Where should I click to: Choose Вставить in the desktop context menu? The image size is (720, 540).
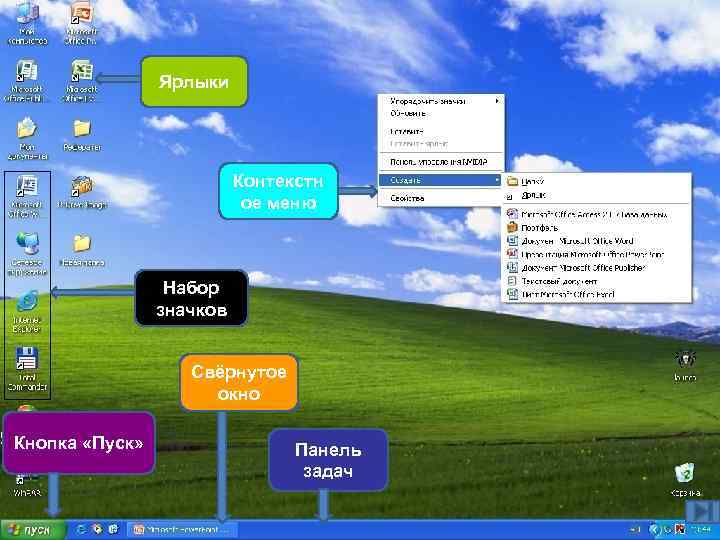(441, 131)
